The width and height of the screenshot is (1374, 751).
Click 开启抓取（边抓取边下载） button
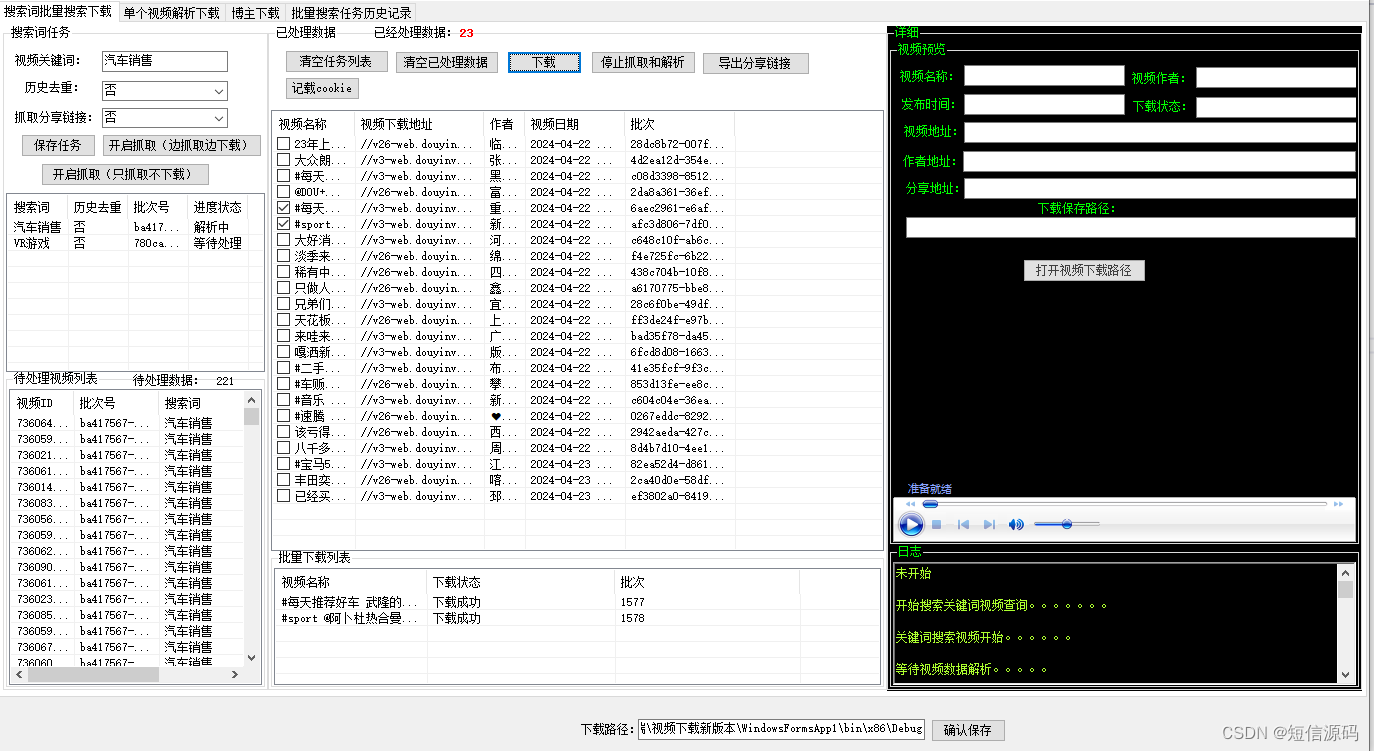[182, 145]
